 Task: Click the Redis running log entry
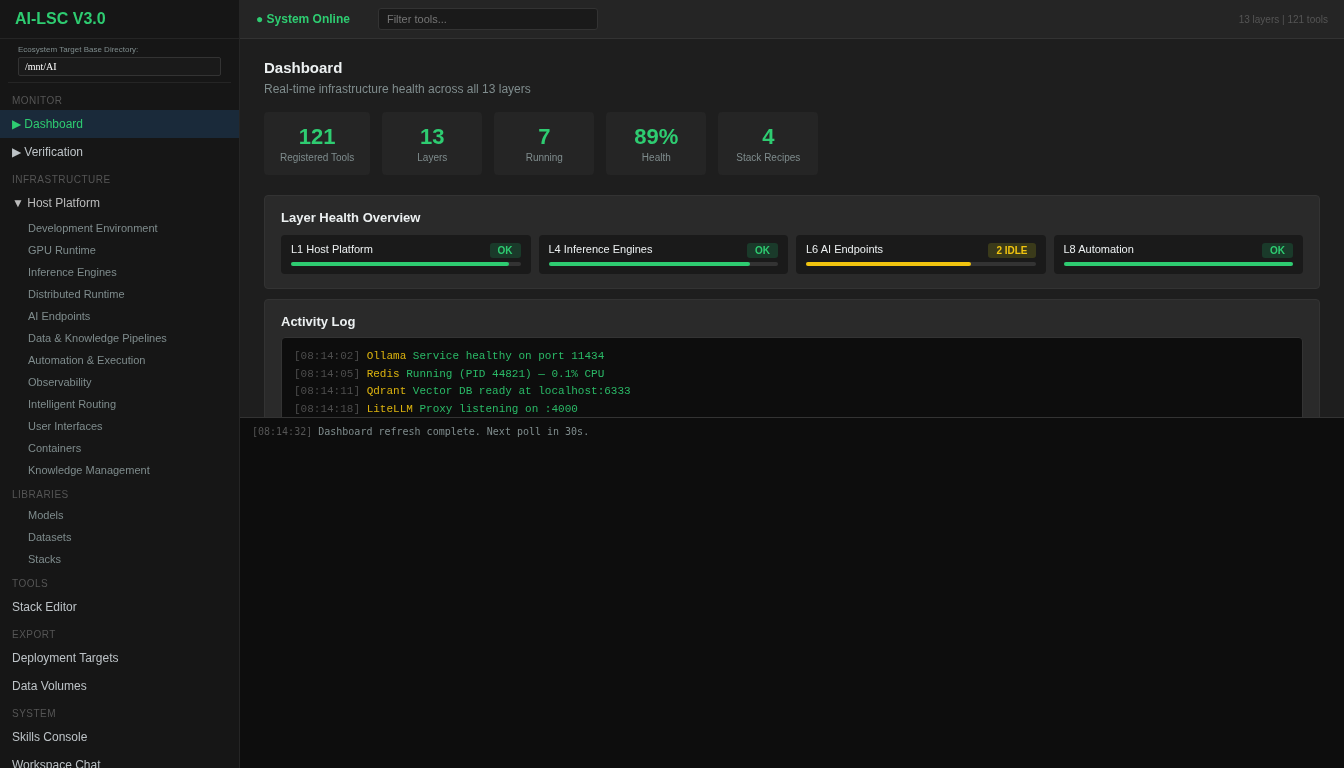click(x=449, y=374)
